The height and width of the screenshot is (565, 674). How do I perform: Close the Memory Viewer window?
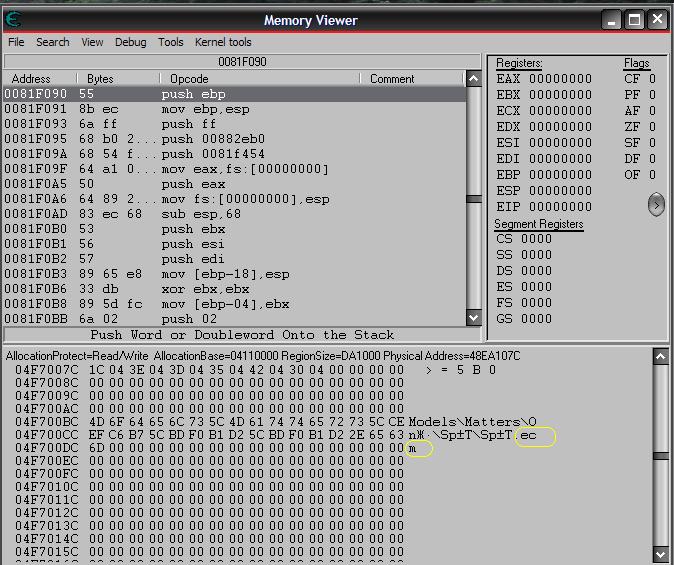(657, 19)
